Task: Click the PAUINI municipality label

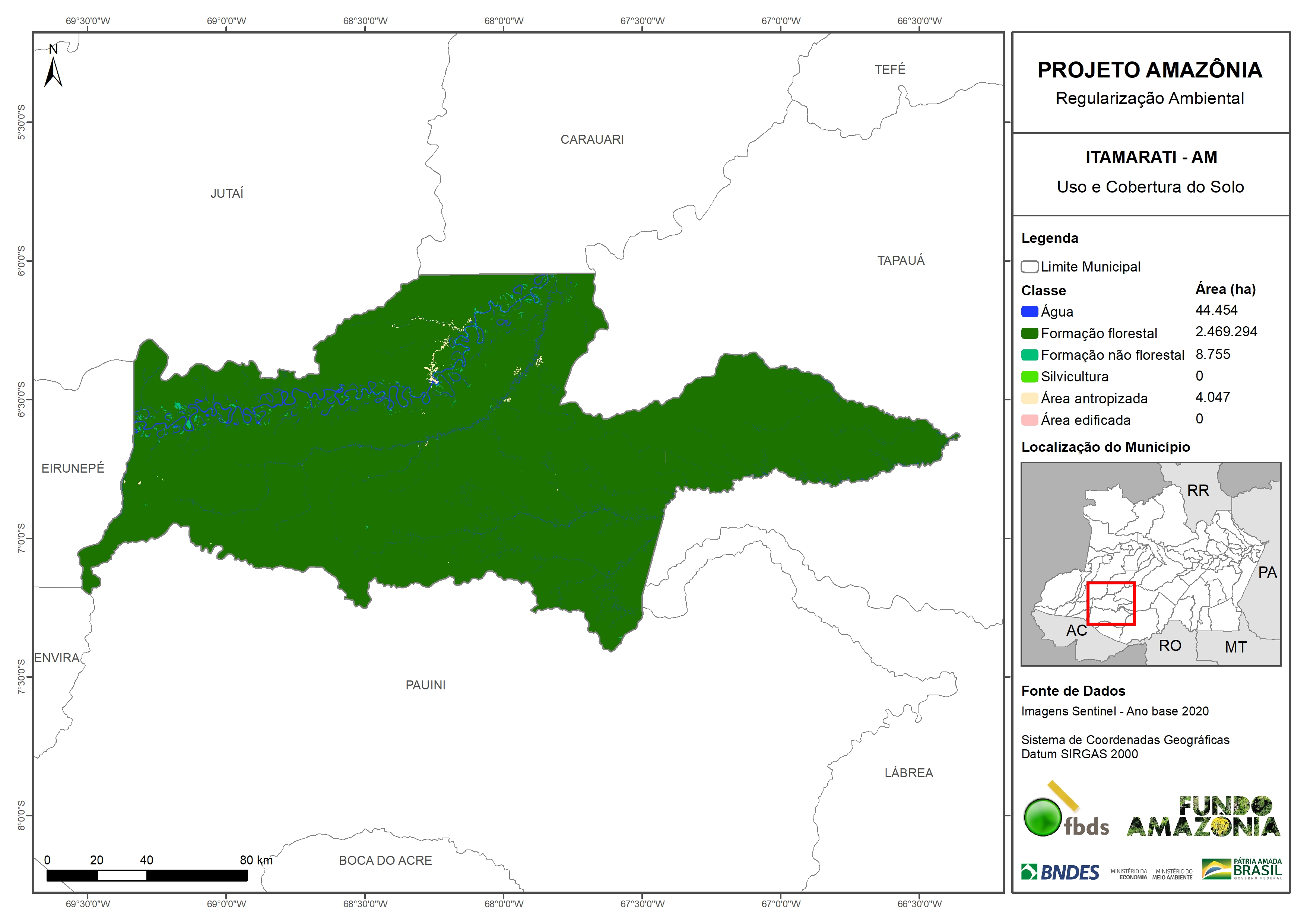Action: coord(425,685)
